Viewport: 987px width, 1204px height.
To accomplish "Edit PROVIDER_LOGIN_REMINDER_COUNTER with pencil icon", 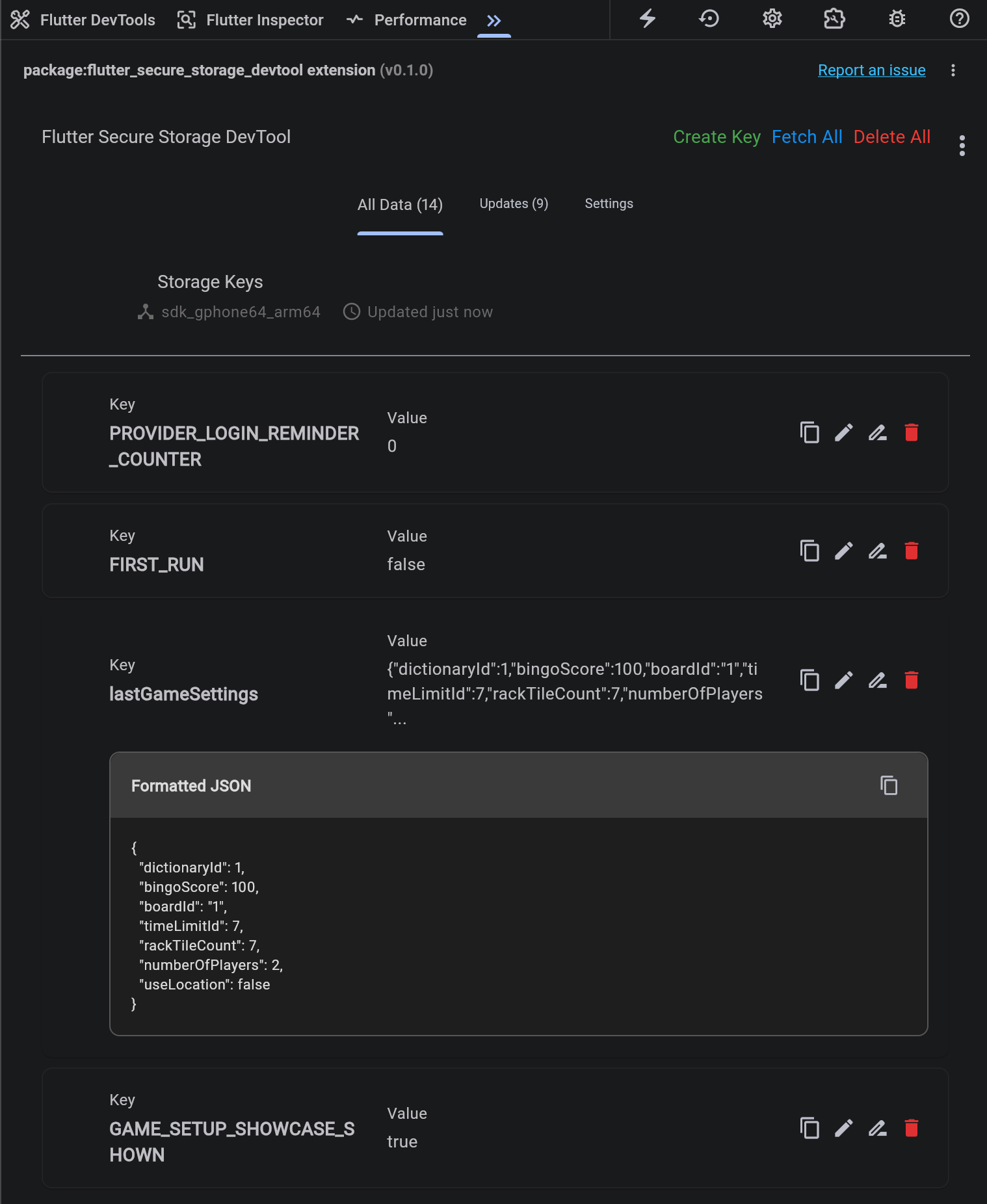I will (x=843, y=432).
